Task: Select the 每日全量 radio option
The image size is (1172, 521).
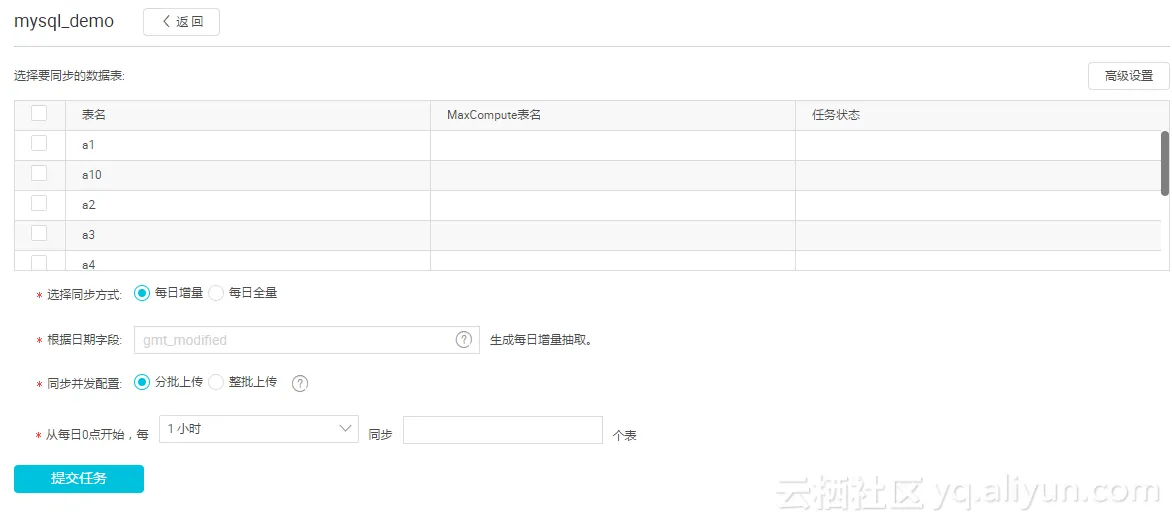Action: (x=216, y=293)
